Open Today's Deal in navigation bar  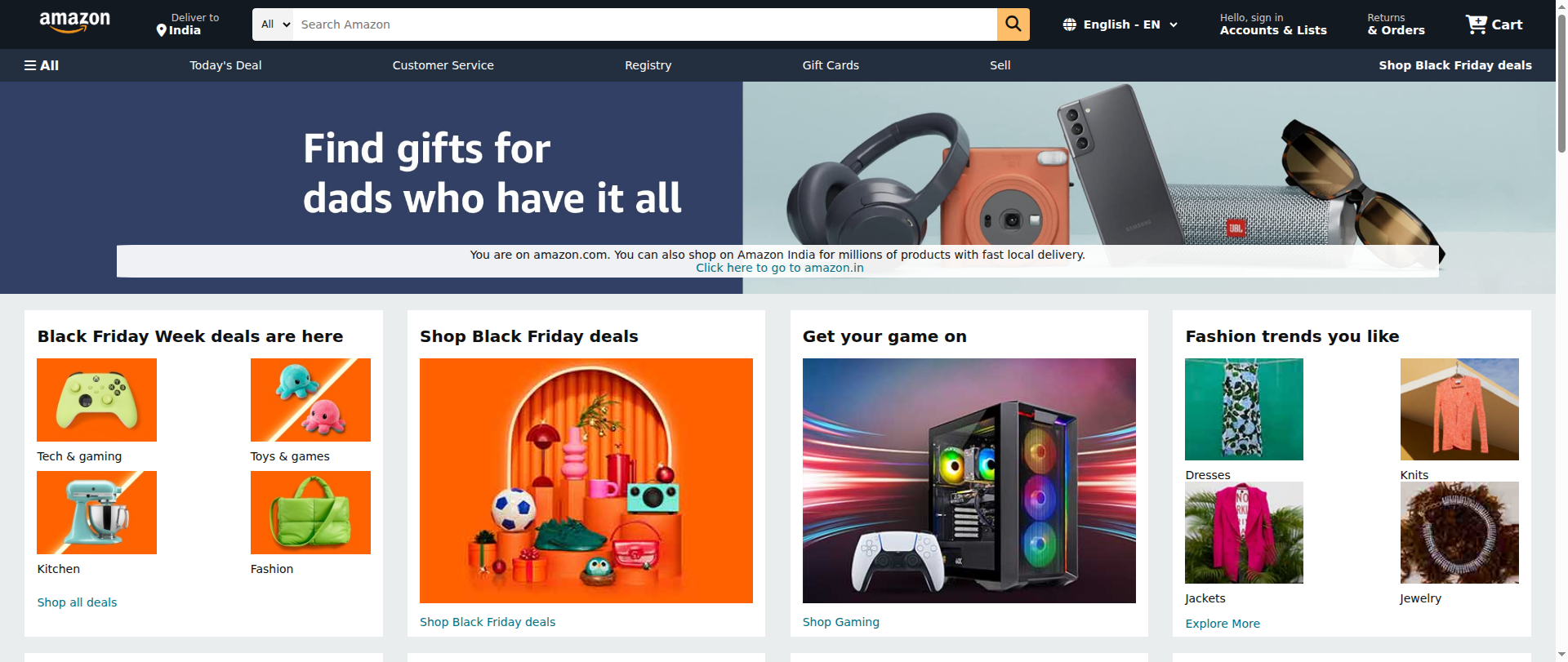(225, 65)
